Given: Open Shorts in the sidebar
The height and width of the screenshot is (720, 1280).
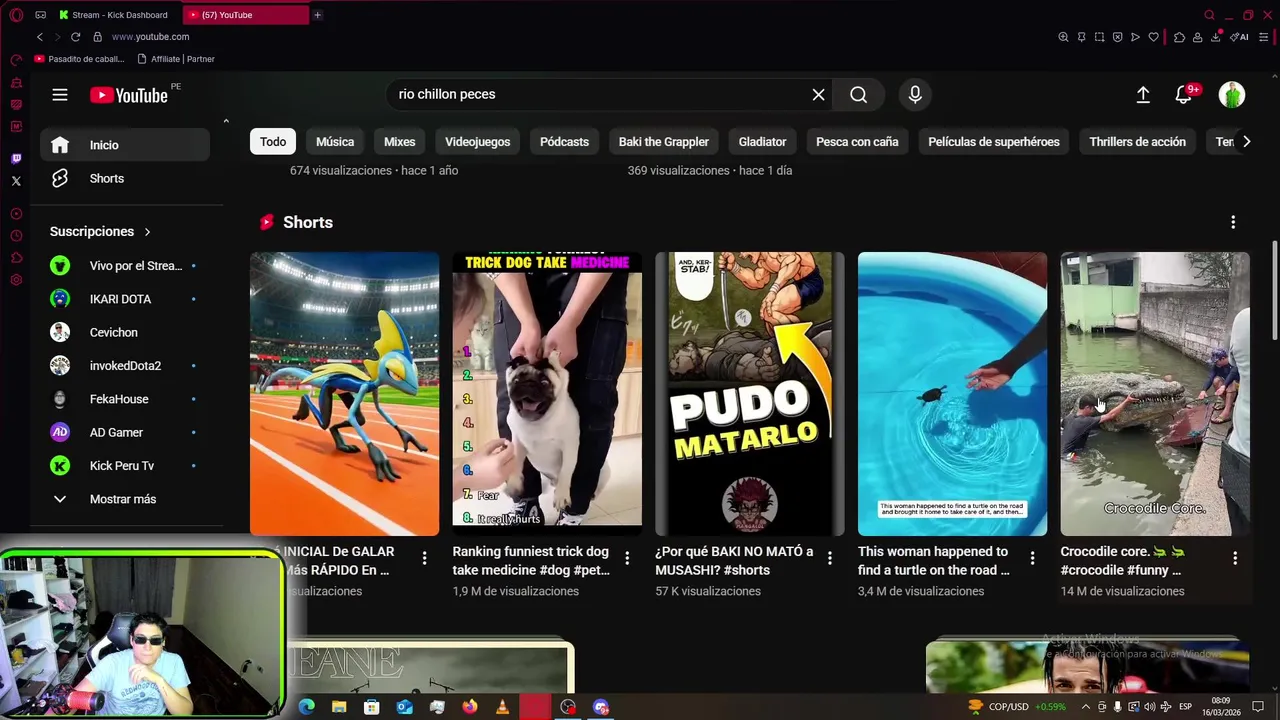Looking at the screenshot, I should pyautogui.click(x=125, y=178).
